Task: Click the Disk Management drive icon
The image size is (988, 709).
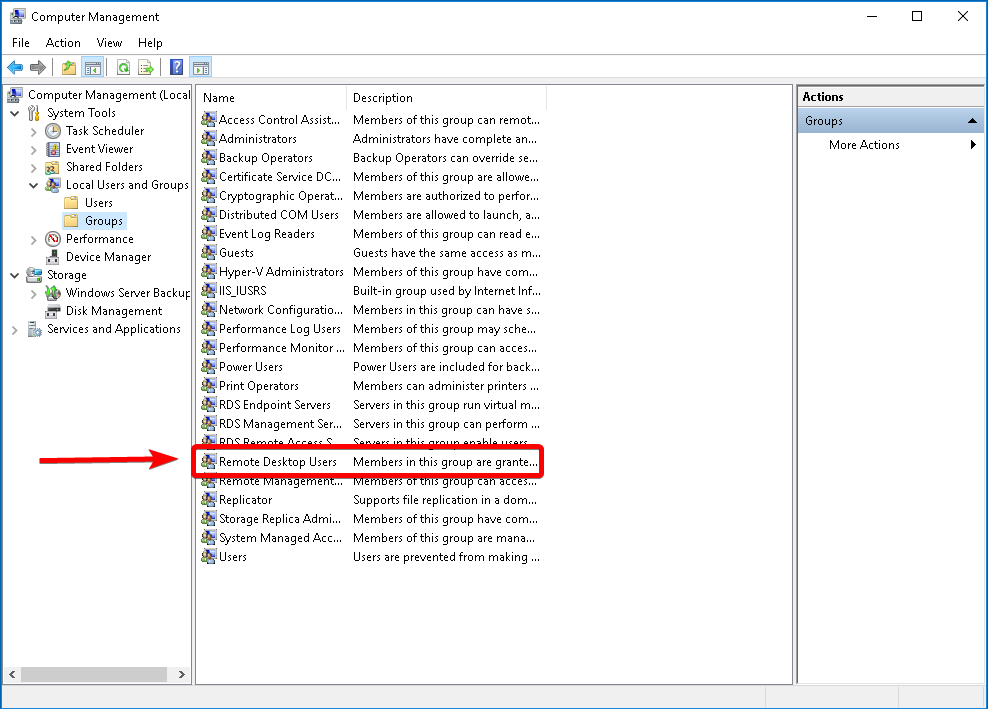Action: (x=53, y=311)
